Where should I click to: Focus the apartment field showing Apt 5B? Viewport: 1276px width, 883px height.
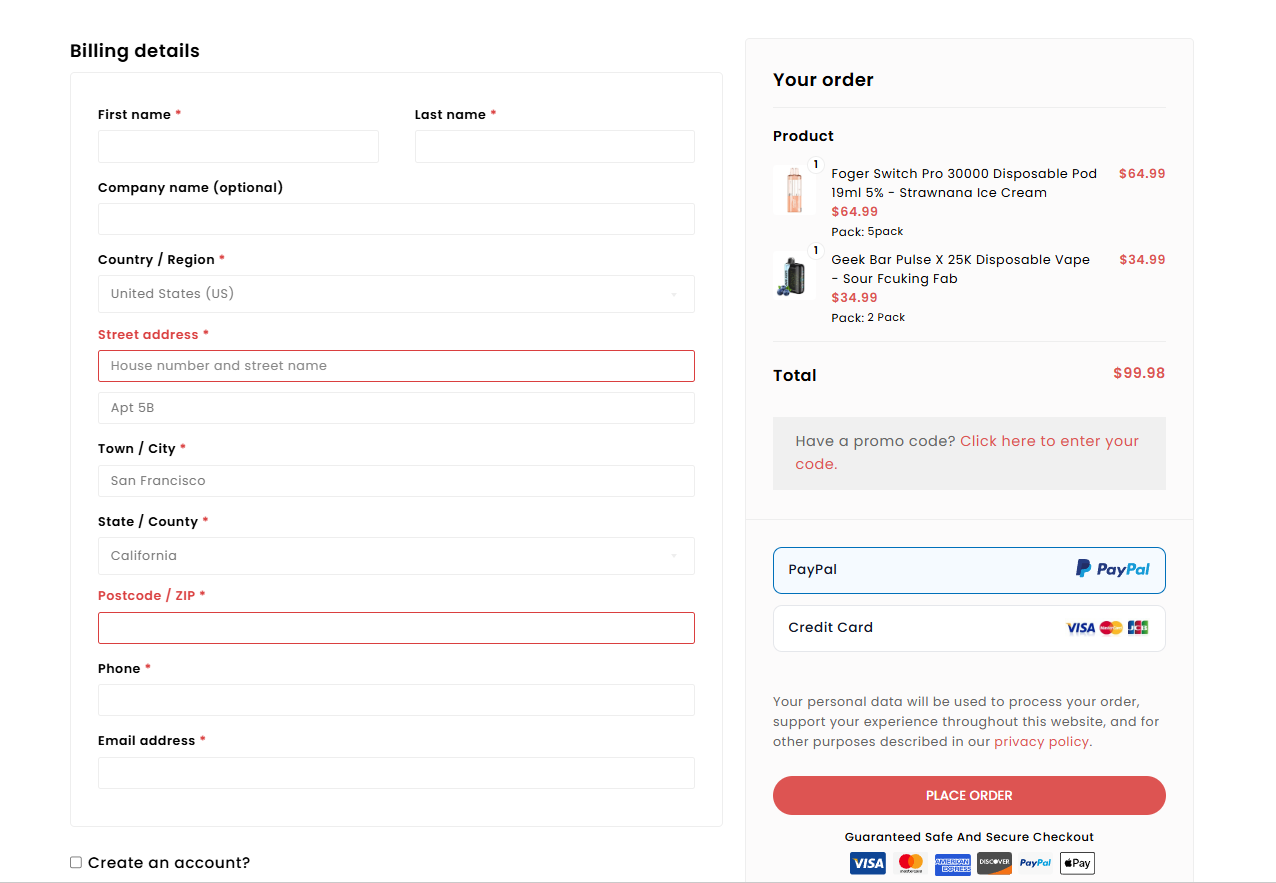(396, 408)
